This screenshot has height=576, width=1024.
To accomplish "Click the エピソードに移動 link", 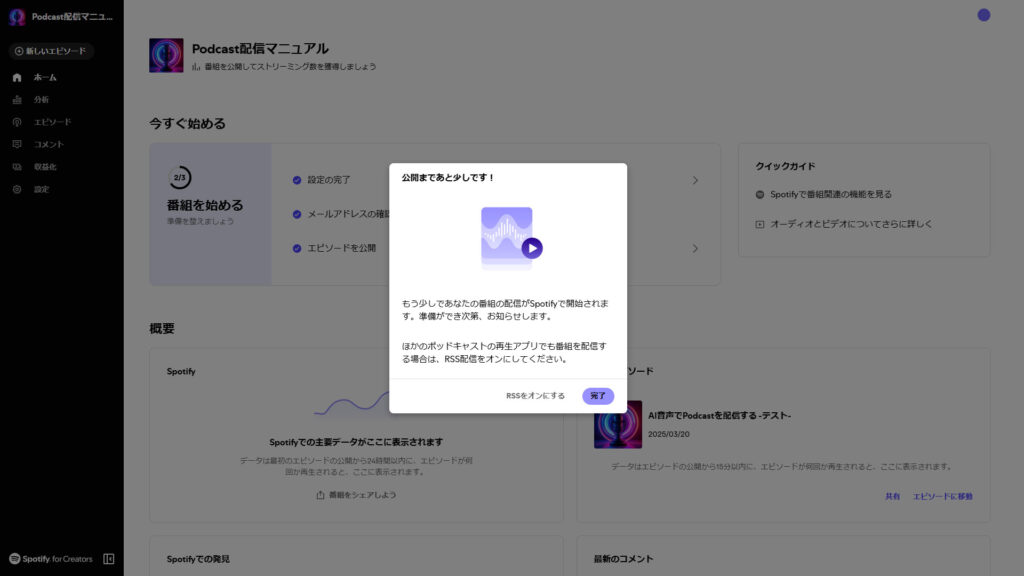I will click(x=942, y=496).
